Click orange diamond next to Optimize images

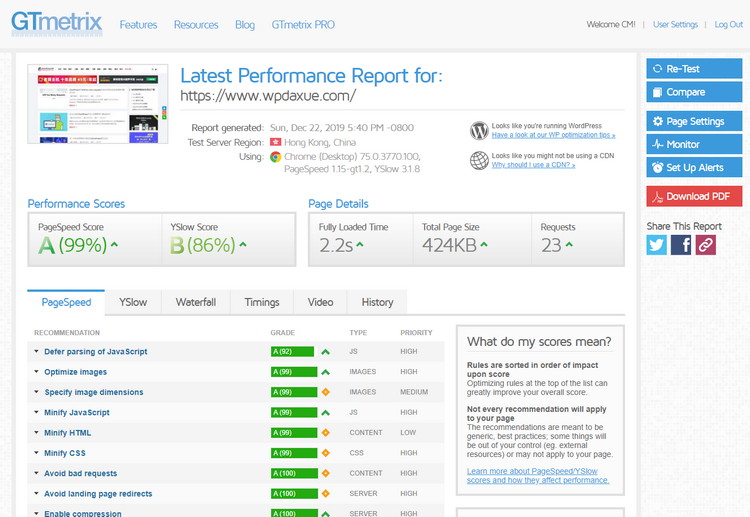(325, 372)
